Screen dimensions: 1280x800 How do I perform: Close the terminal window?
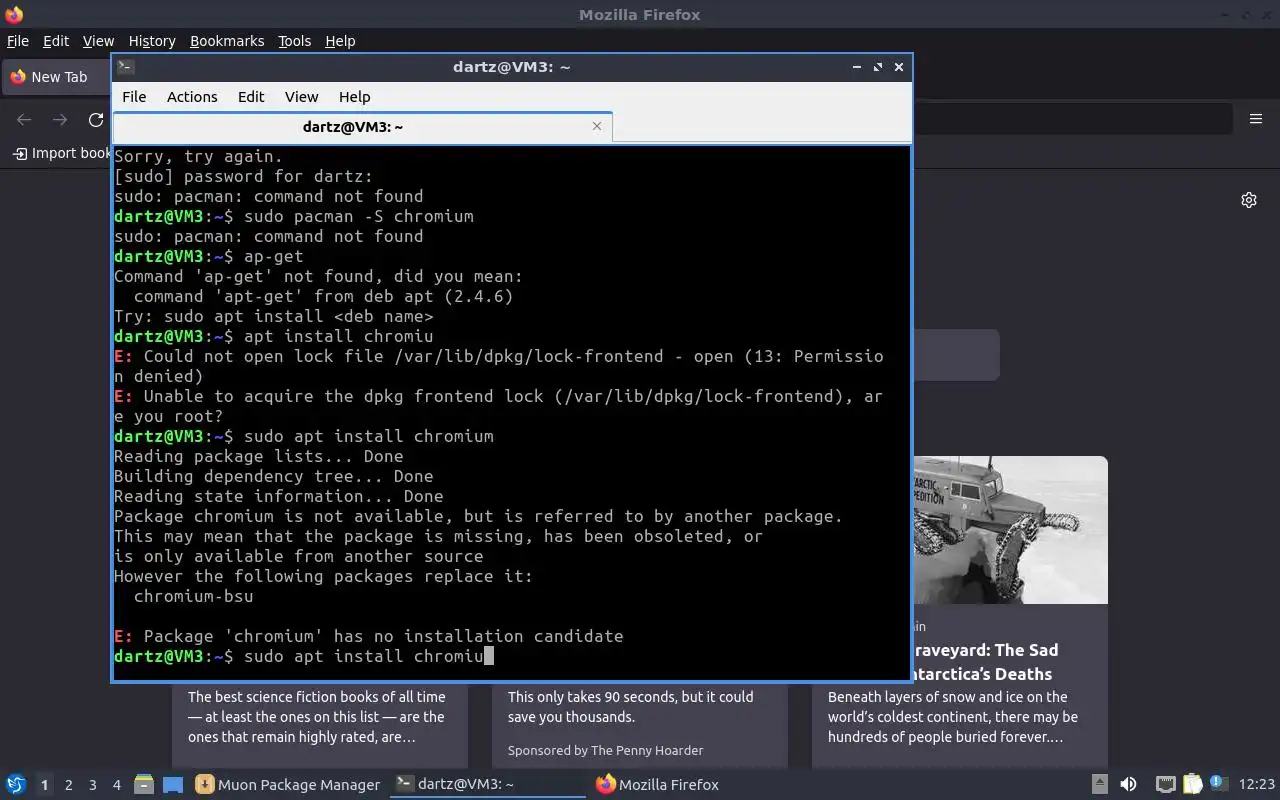pyautogui.click(x=899, y=67)
